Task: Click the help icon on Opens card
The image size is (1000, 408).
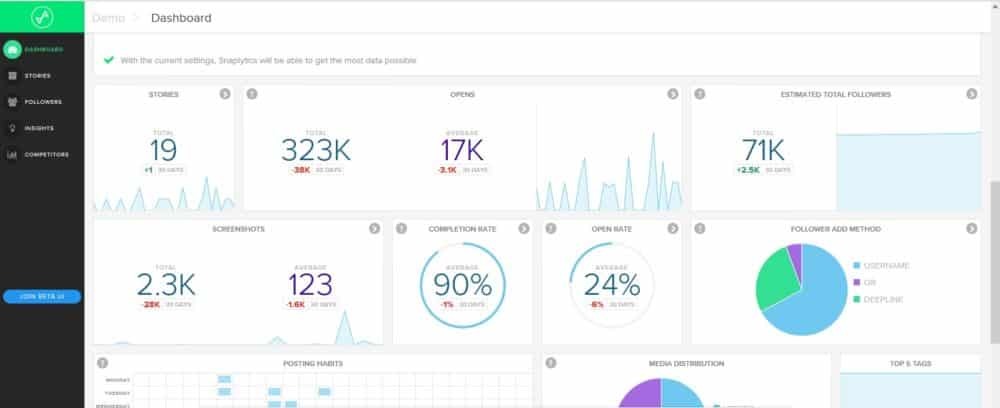Action: coord(252,94)
